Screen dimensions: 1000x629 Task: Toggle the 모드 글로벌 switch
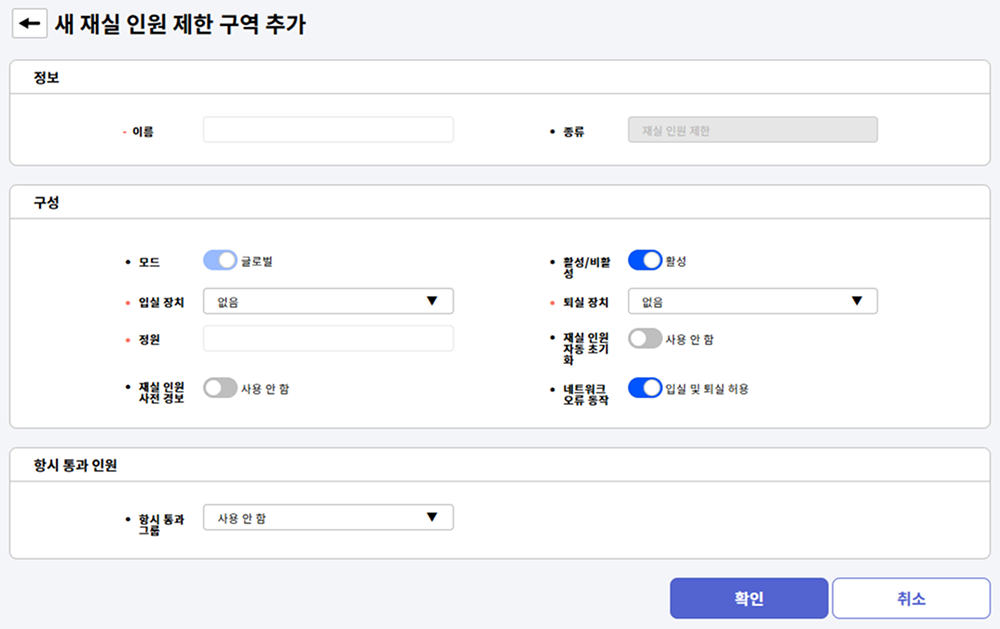click(x=220, y=261)
